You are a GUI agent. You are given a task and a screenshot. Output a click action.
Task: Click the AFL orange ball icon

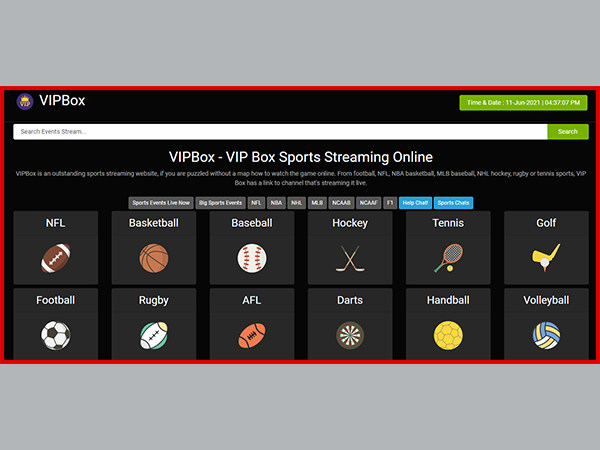[x=252, y=336]
